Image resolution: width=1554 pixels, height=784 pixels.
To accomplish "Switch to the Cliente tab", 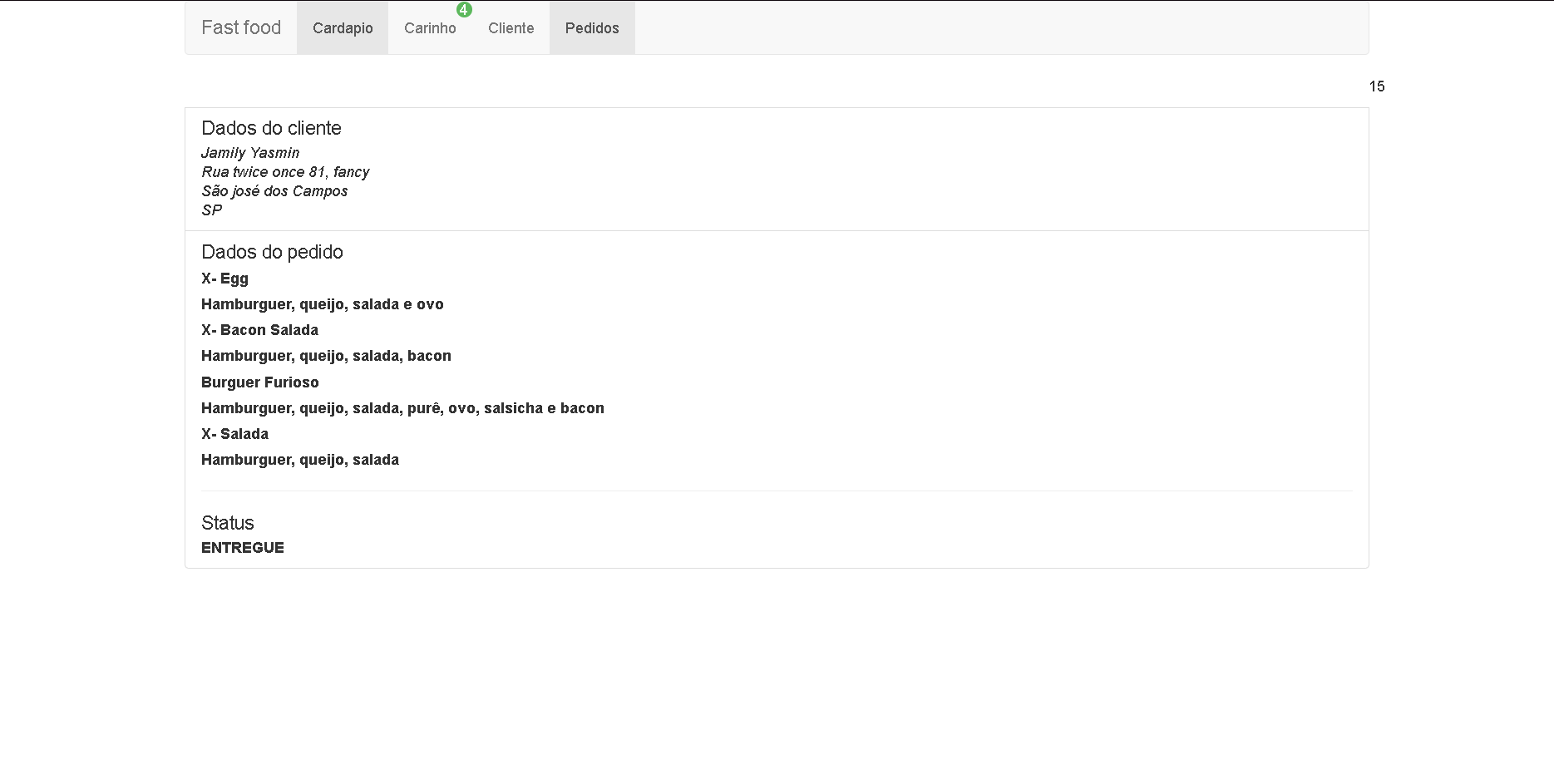I will 511,27.
